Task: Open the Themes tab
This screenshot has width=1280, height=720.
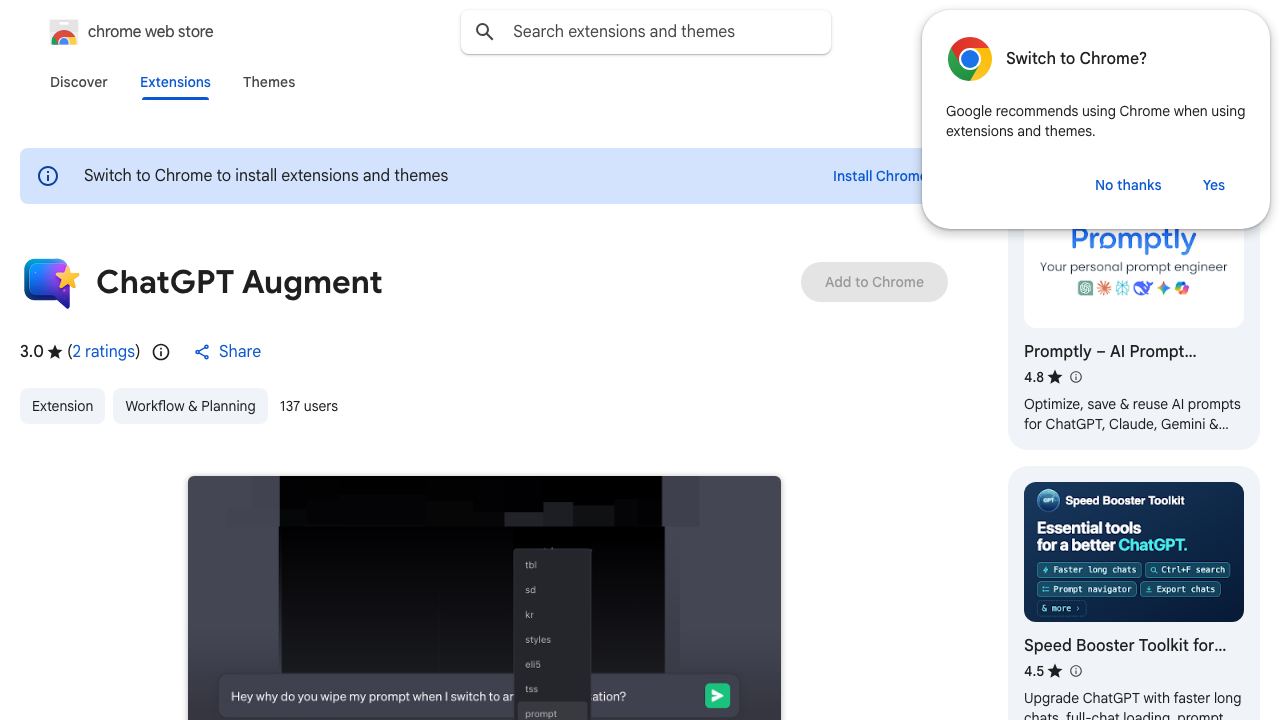Action: [269, 82]
